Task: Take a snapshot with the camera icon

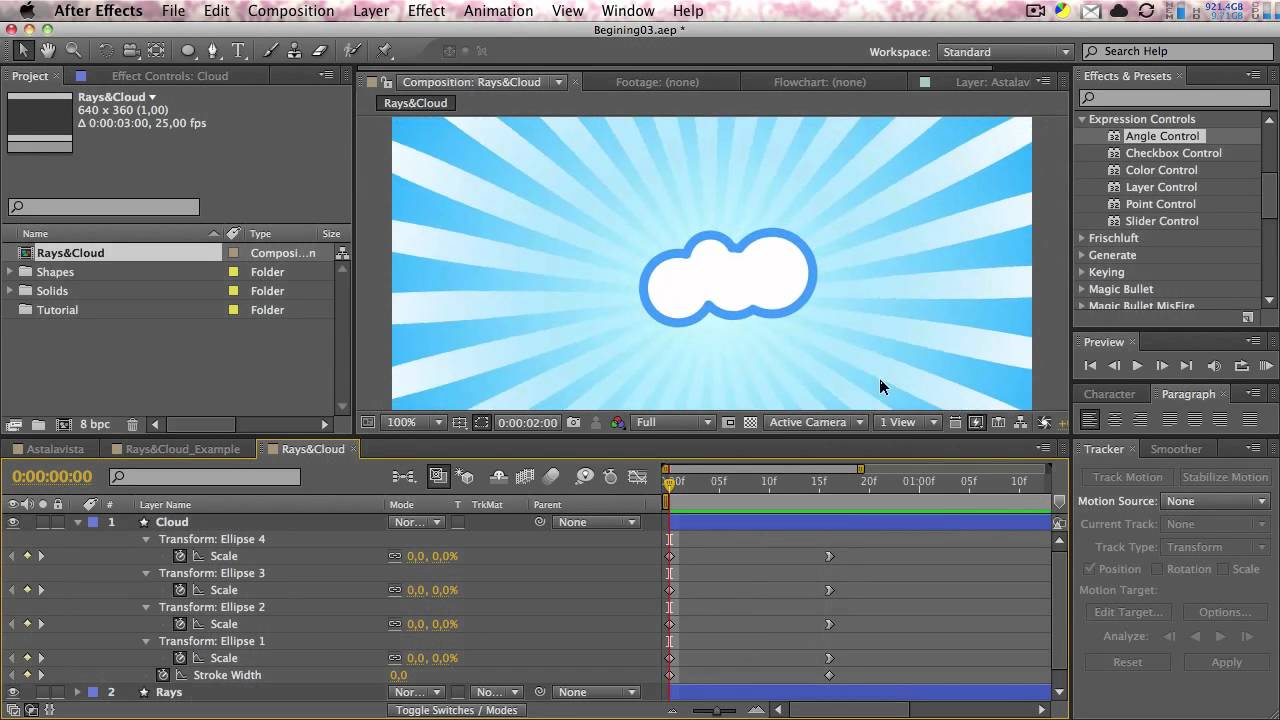Action: 573,423
